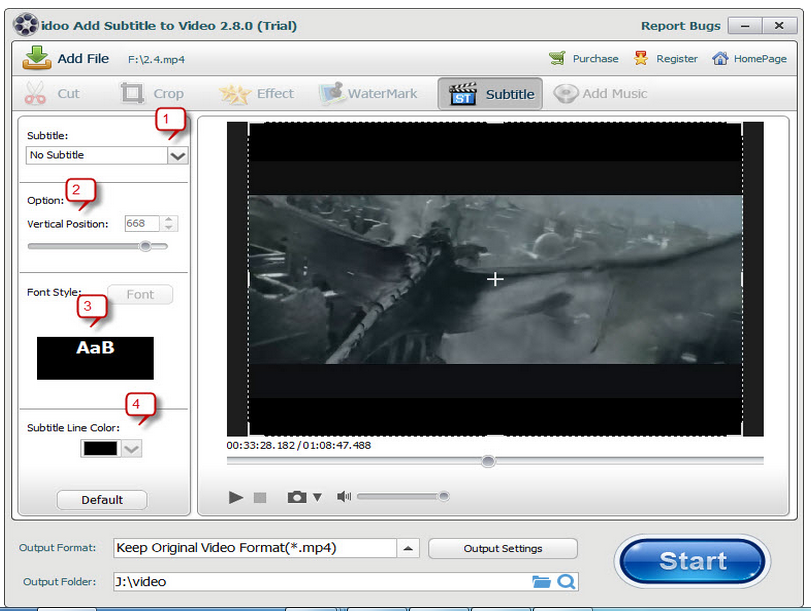Viewport: 811px width, 611px height.
Task: Increase Vertical Position with up arrow
Action: (x=169, y=219)
